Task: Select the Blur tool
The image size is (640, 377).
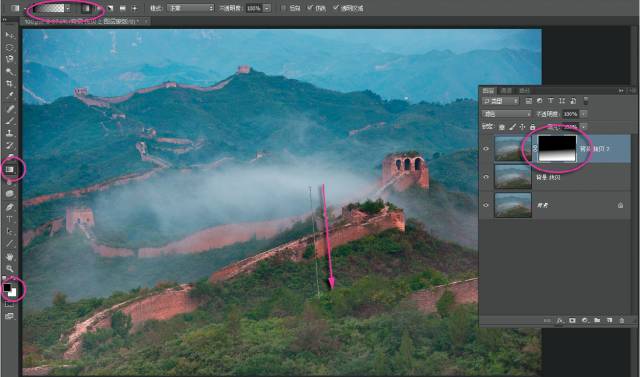Action: point(9,182)
